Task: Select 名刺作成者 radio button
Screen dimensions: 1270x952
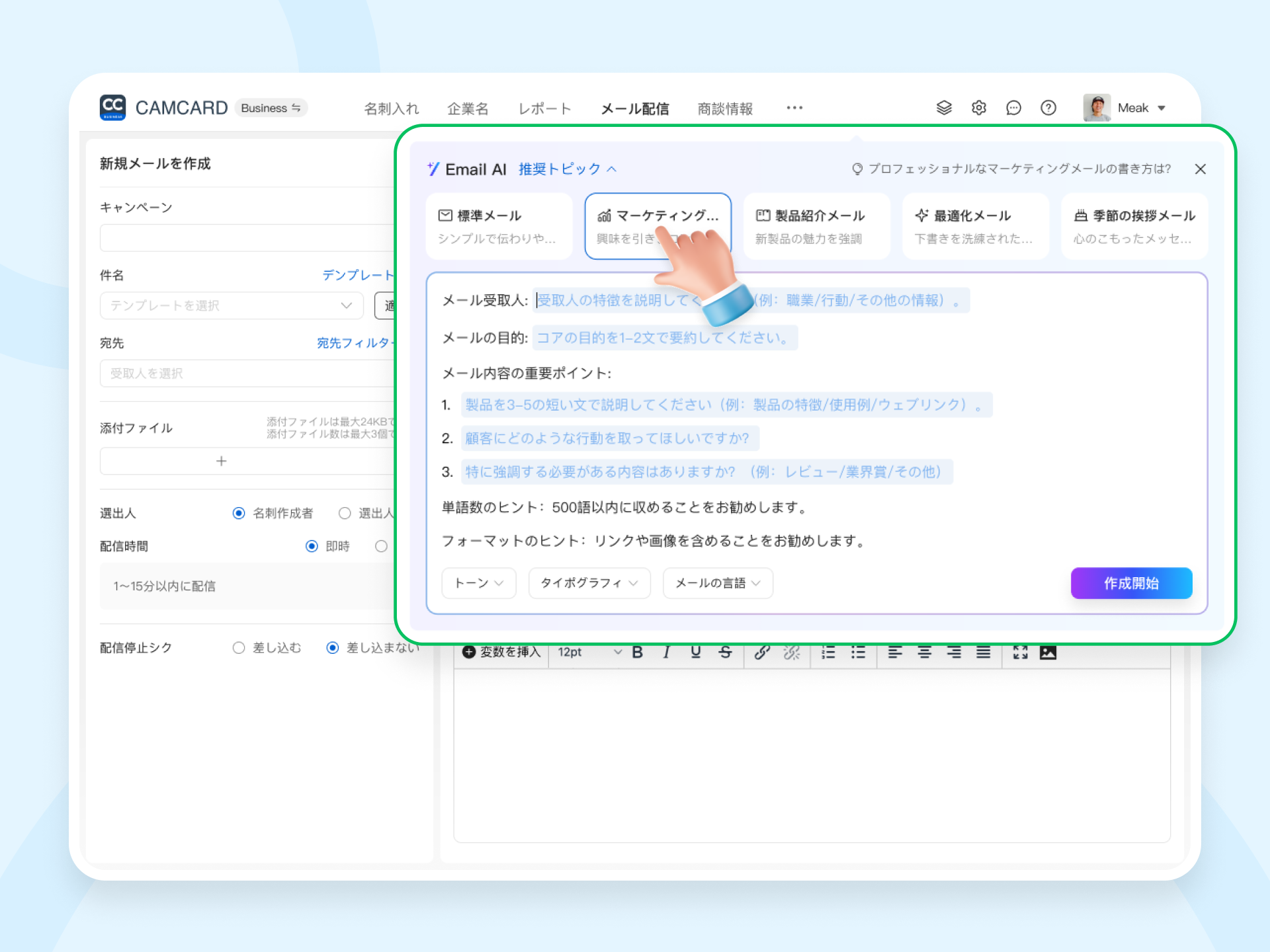Action: pyautogui.click(x=239, y=513)
